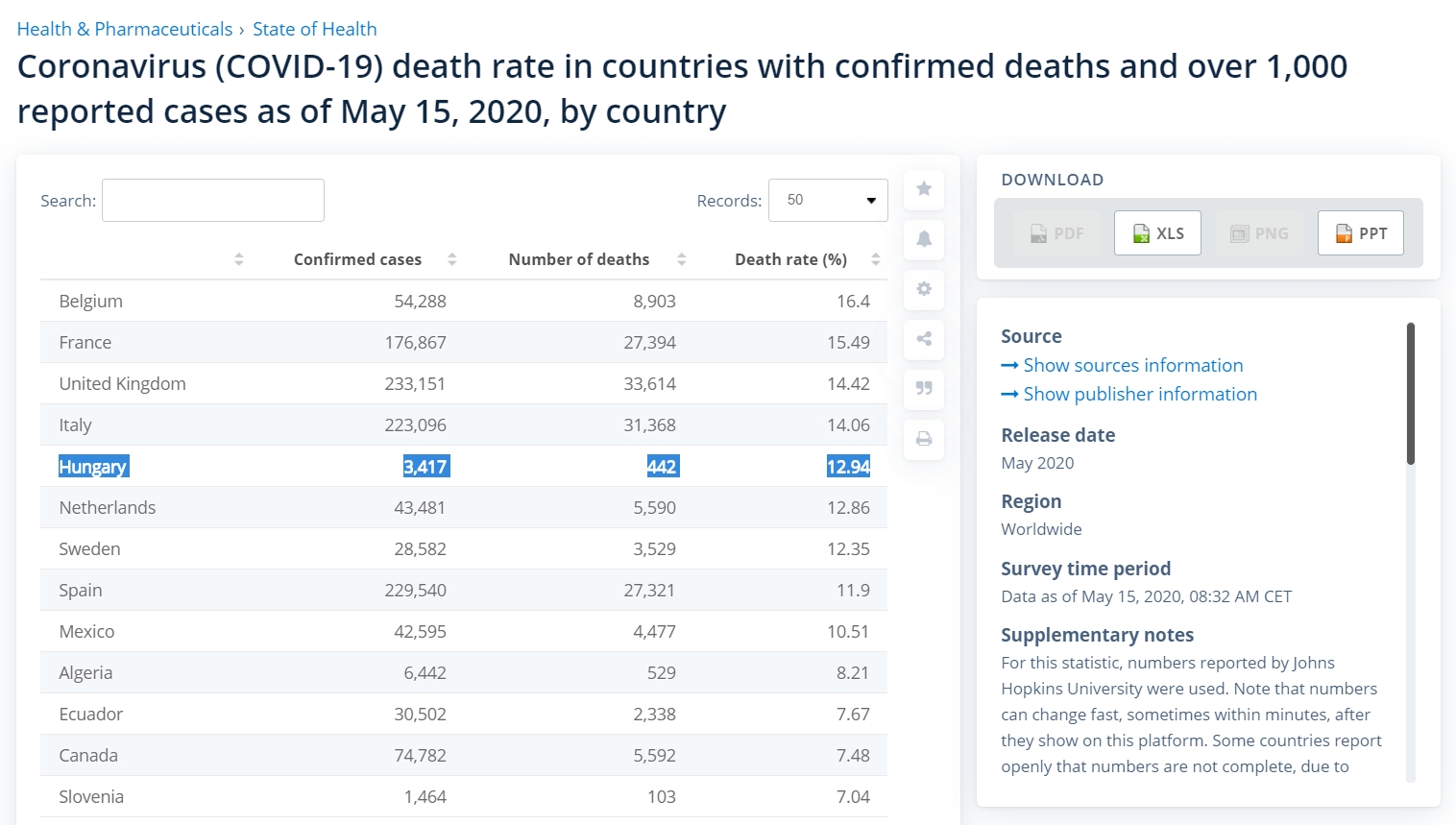Click the death rate value 14.42
Screen dimensions: 1456x825
pyautogui.click(x=849, y=383)
